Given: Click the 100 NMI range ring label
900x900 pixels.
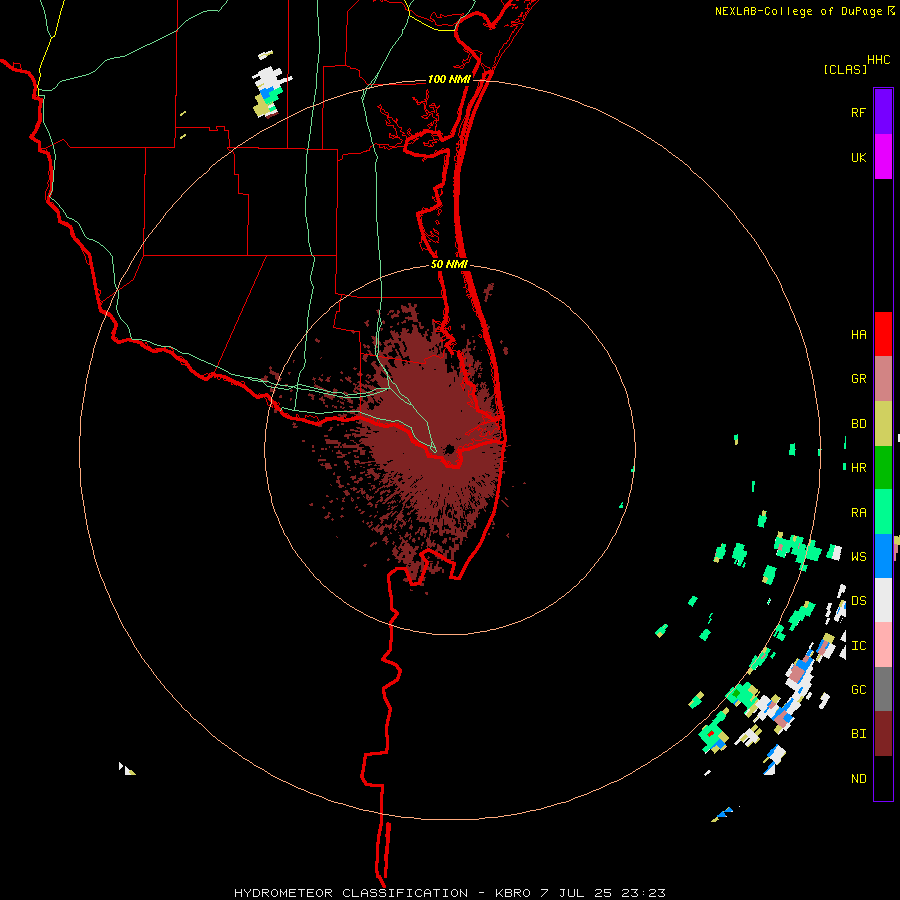Looking at the screenshot, I should pyautogui.click(x=448, y=79).
